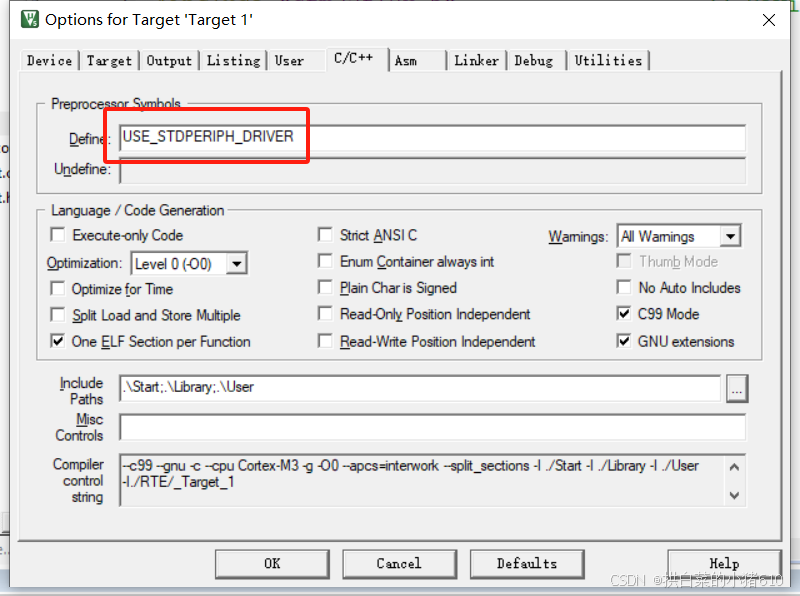Toggle Optimize for Time option
The width and height of the screenshot is (800, 596).
pos(57,288)
